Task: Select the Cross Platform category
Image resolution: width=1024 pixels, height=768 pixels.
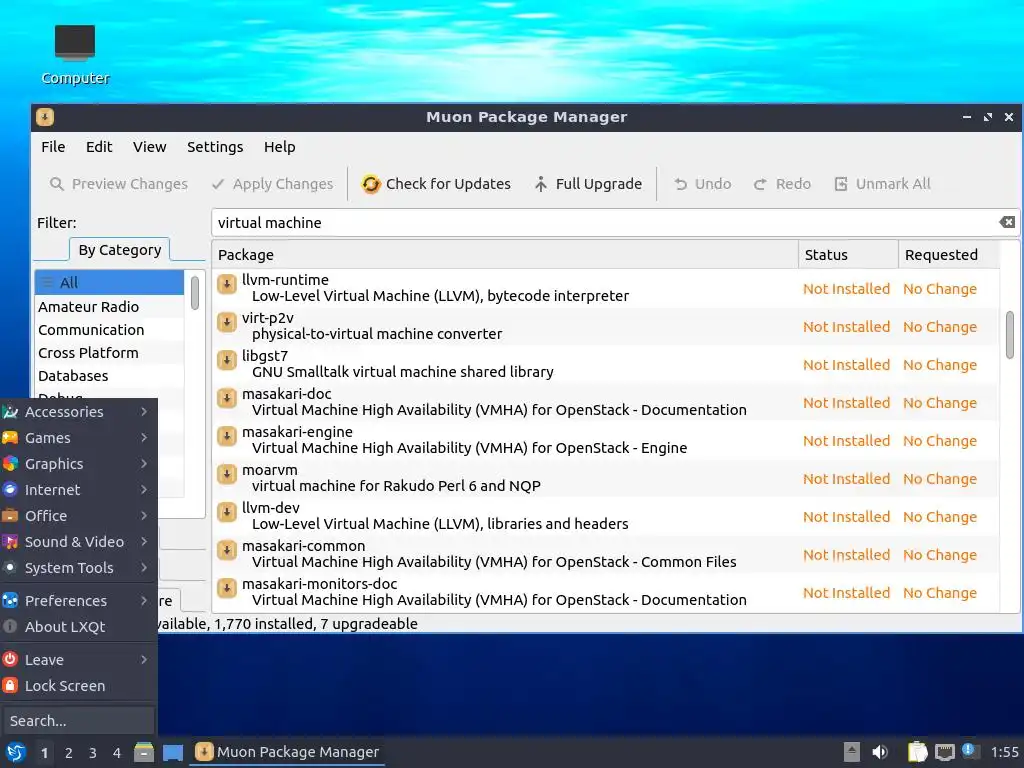Action: click(110, 353)
